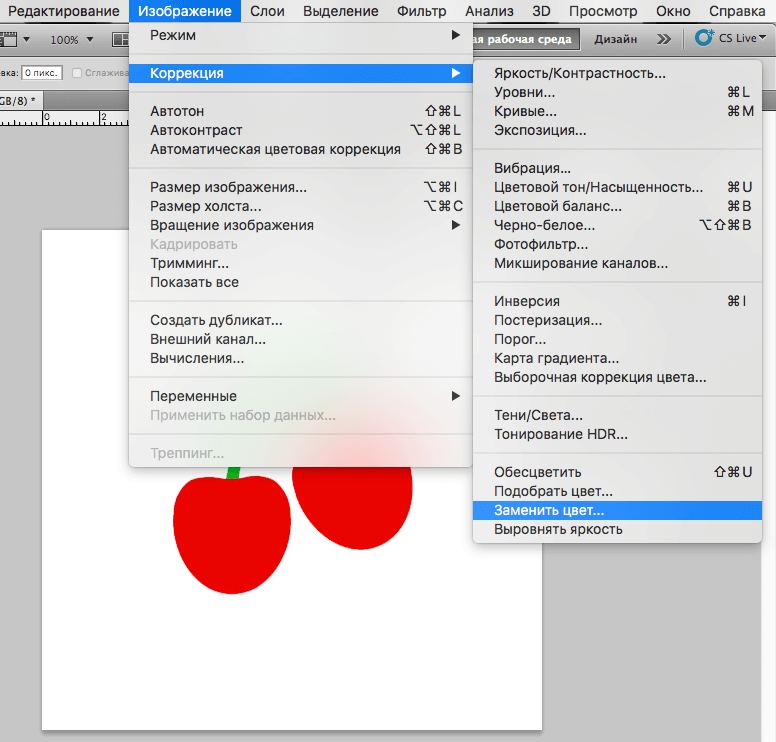776x742 pixels.
Task: Open the Переменные submenu
Action: tap(300, 395)
